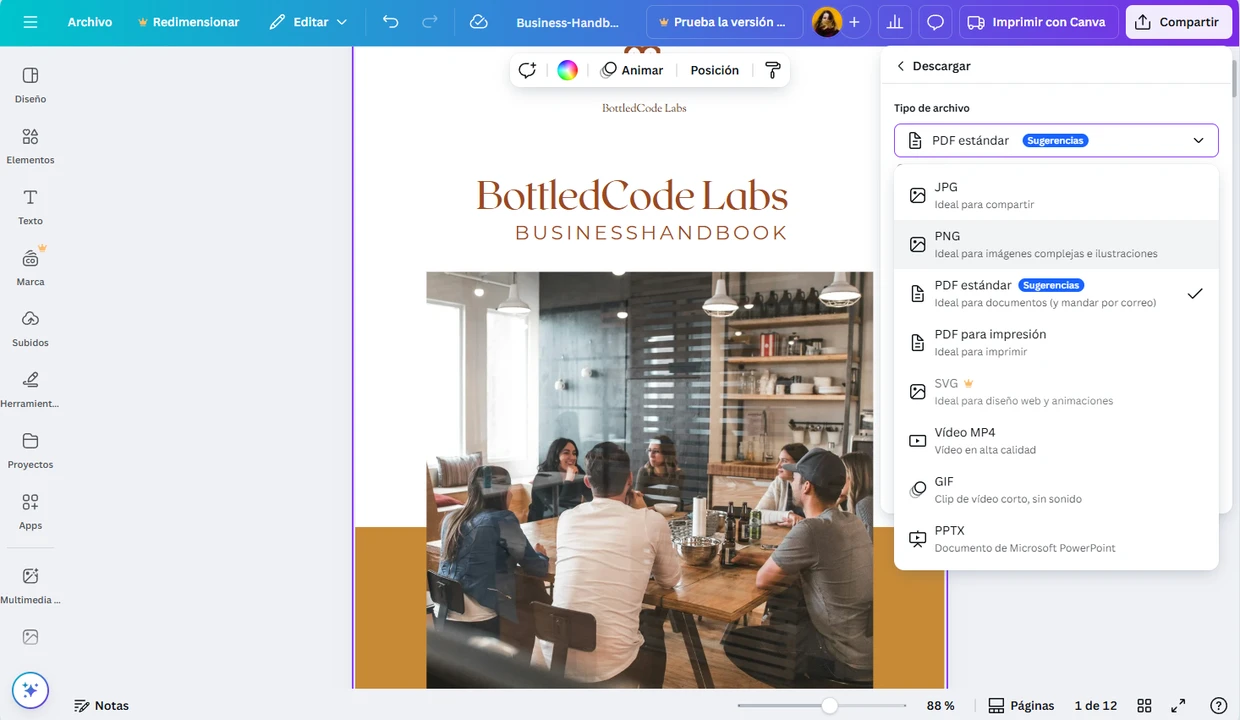Open the comments speech bubble icon

(935, 22)
